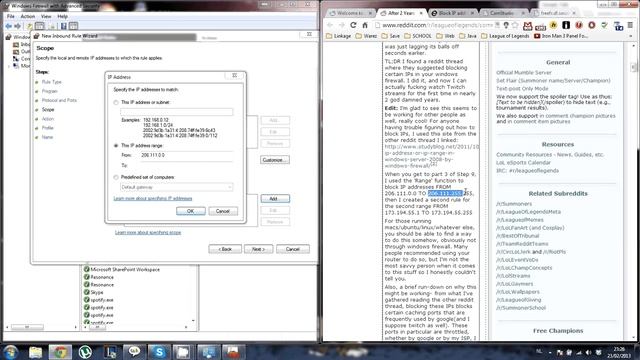Reload the Reddit page in Chrome
This screenshot has width=640, height=360.
tap(353, 25)
